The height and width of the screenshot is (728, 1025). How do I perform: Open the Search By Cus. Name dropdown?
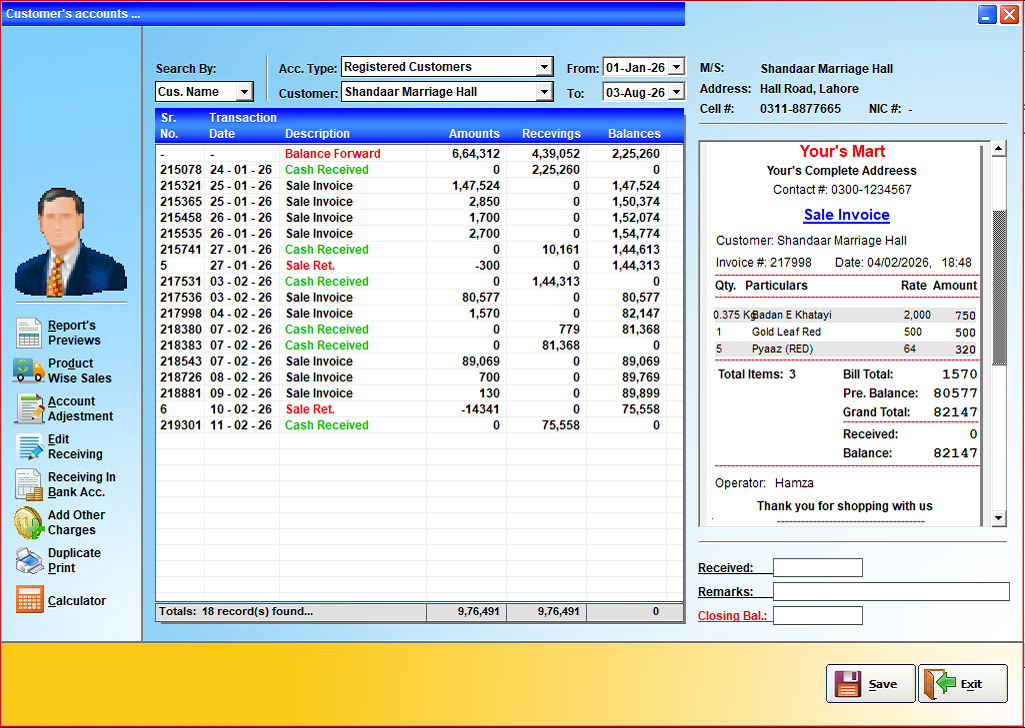(x=244, y=91)
